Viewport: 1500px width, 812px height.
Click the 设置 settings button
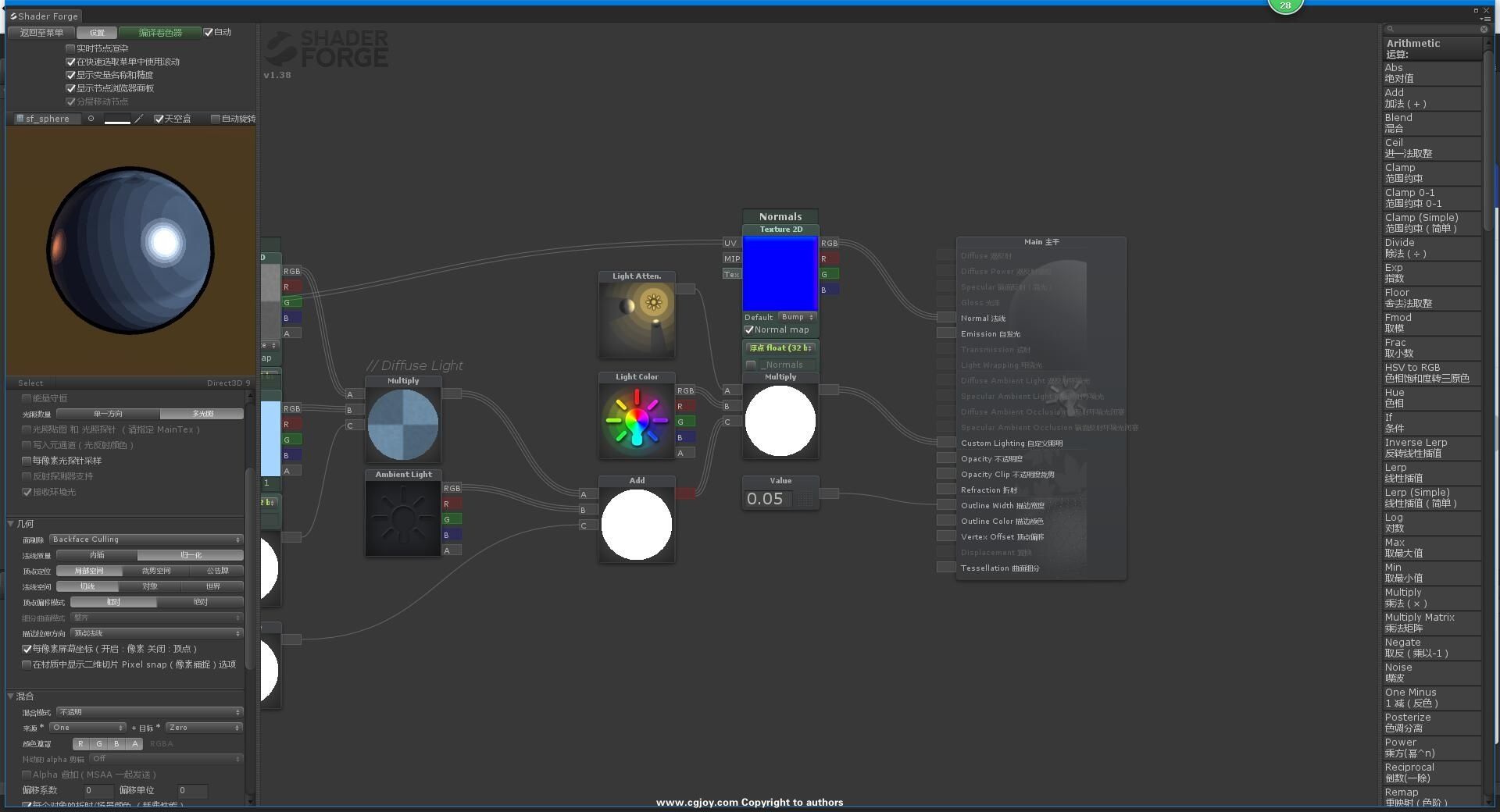[x=97, y=33]
